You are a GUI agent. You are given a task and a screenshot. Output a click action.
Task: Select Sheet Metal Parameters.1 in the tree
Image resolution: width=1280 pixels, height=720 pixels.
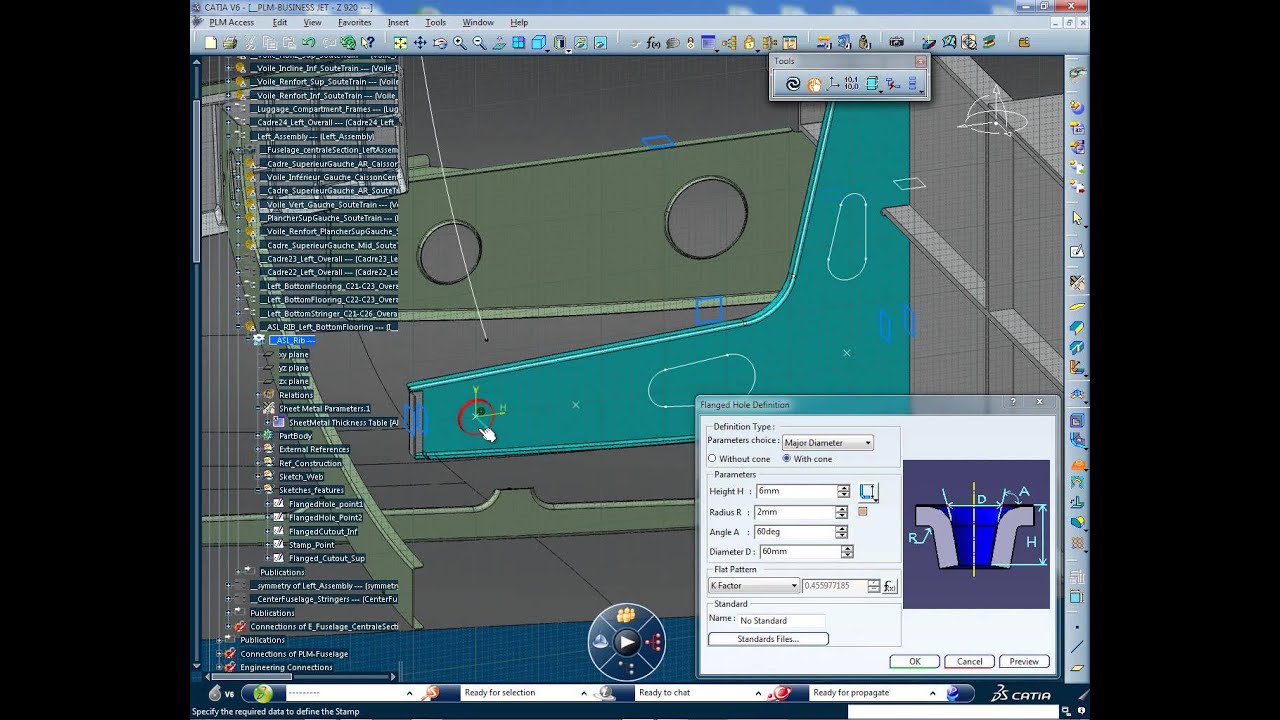tap(324, 408)
